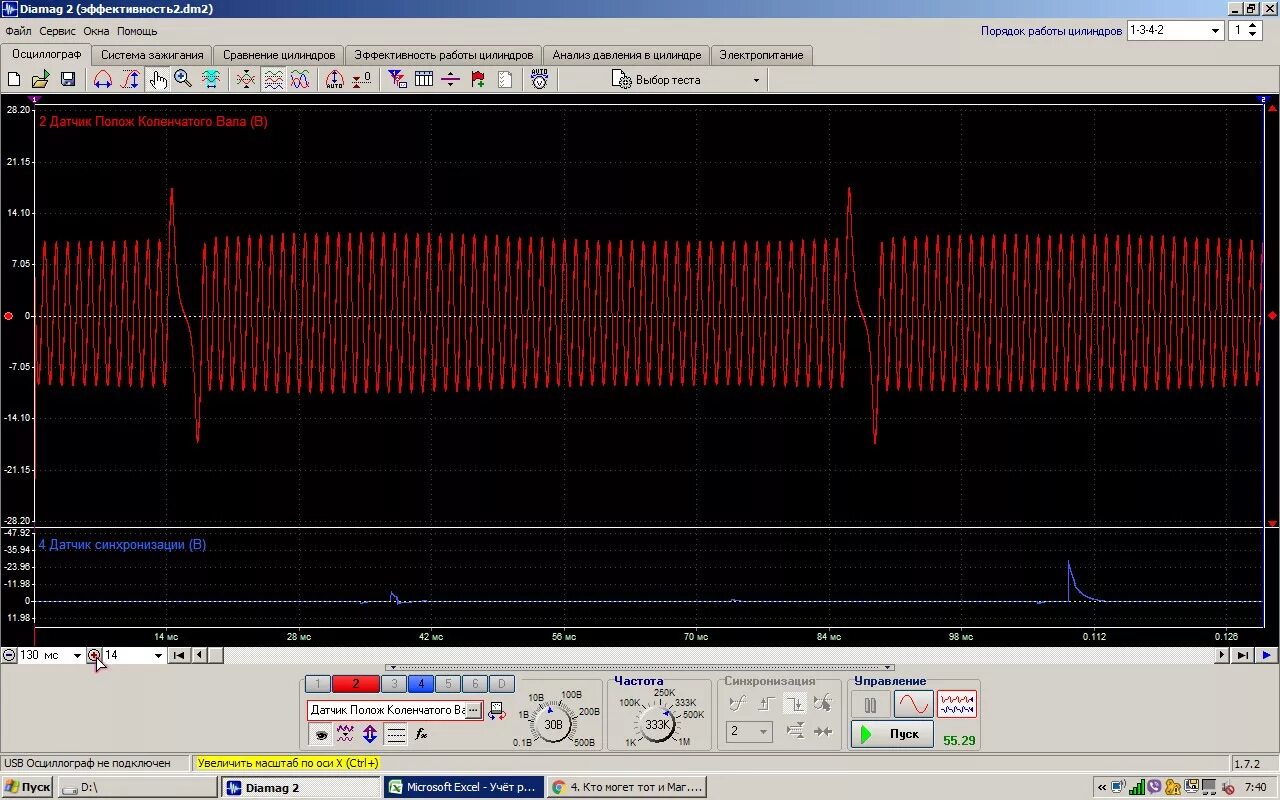Toggle red channel 2 button

click(355, 684)
